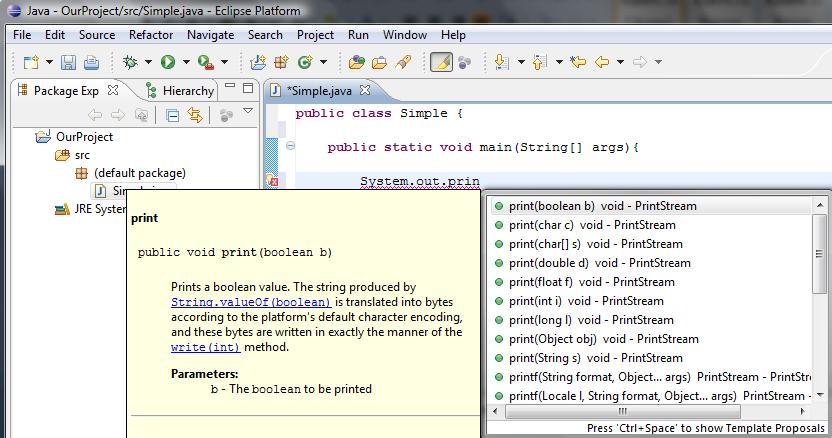832x438 pixels.
Task: Minimize the Package Explorer panel
Action: click(230, 85)
